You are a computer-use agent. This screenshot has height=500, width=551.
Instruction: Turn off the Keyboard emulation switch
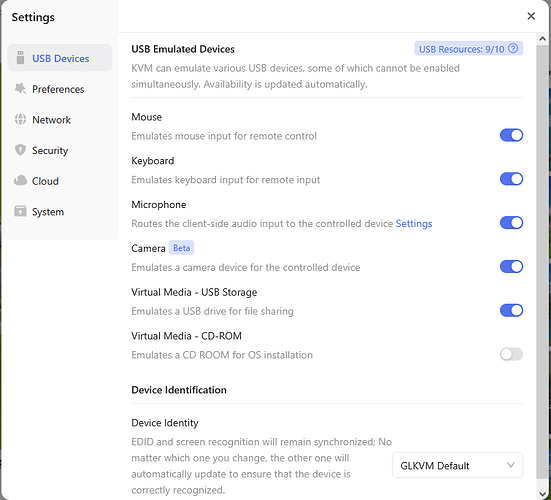[x=511, y=179]
